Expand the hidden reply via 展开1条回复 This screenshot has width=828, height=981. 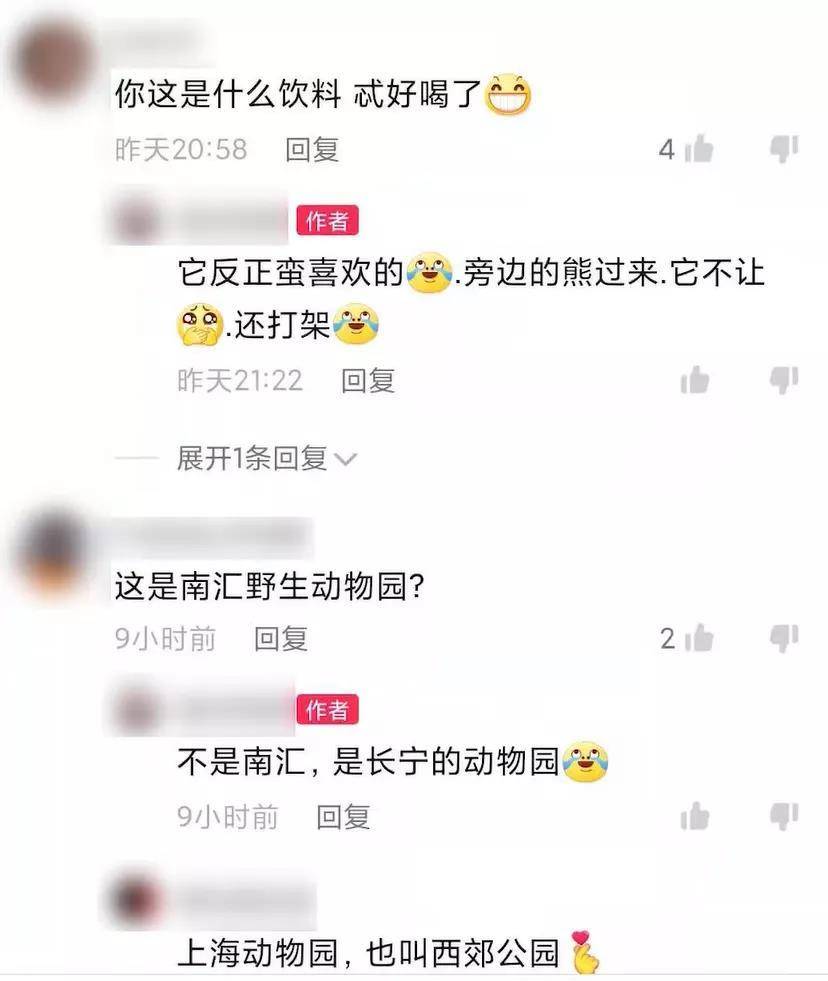pyautogui.click(x=252, y=459)
